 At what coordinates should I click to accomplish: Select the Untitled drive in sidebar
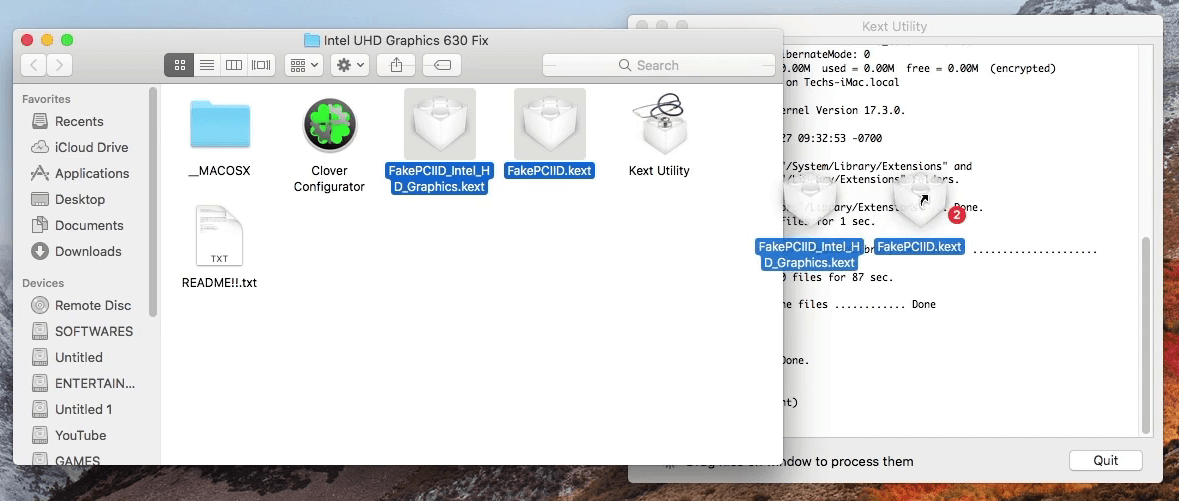[78, 357]
